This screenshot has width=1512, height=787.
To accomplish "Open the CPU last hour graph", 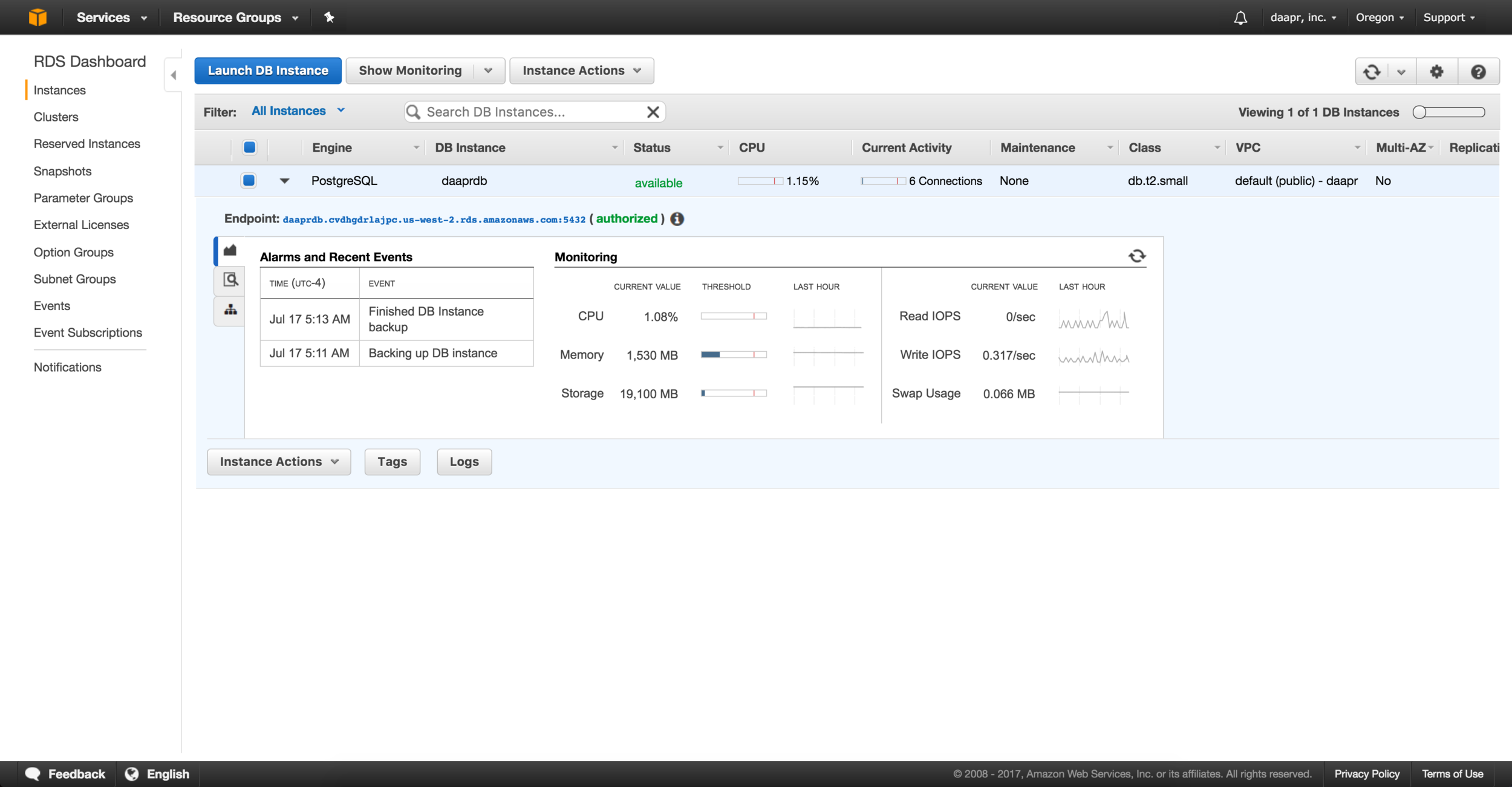I will click(827, 318).
